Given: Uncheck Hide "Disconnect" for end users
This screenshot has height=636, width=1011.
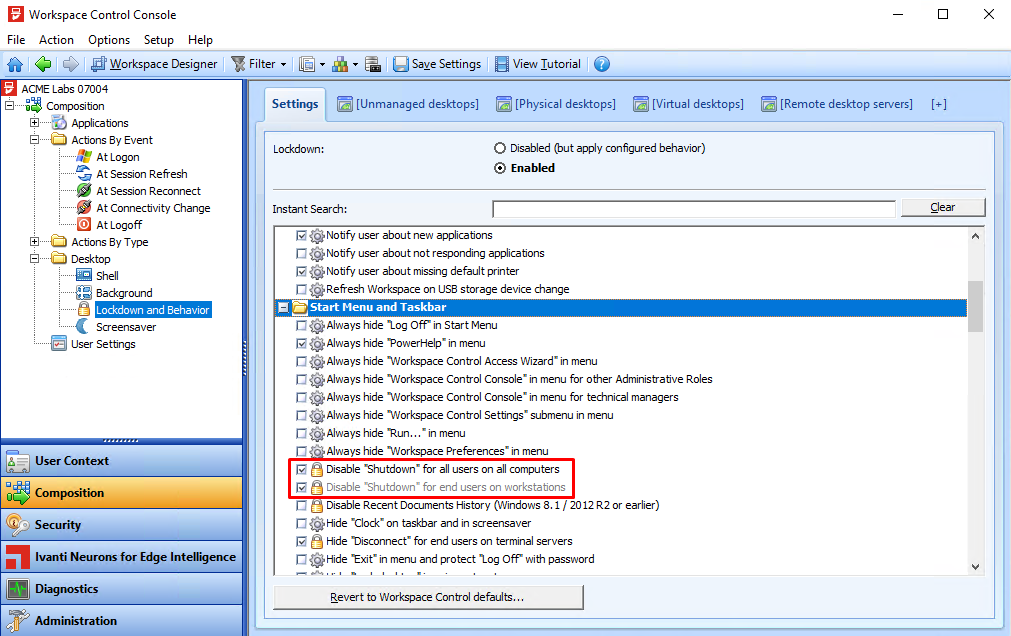Looking at the screenshot, I should pyautogui.click(x=301, y=541).
